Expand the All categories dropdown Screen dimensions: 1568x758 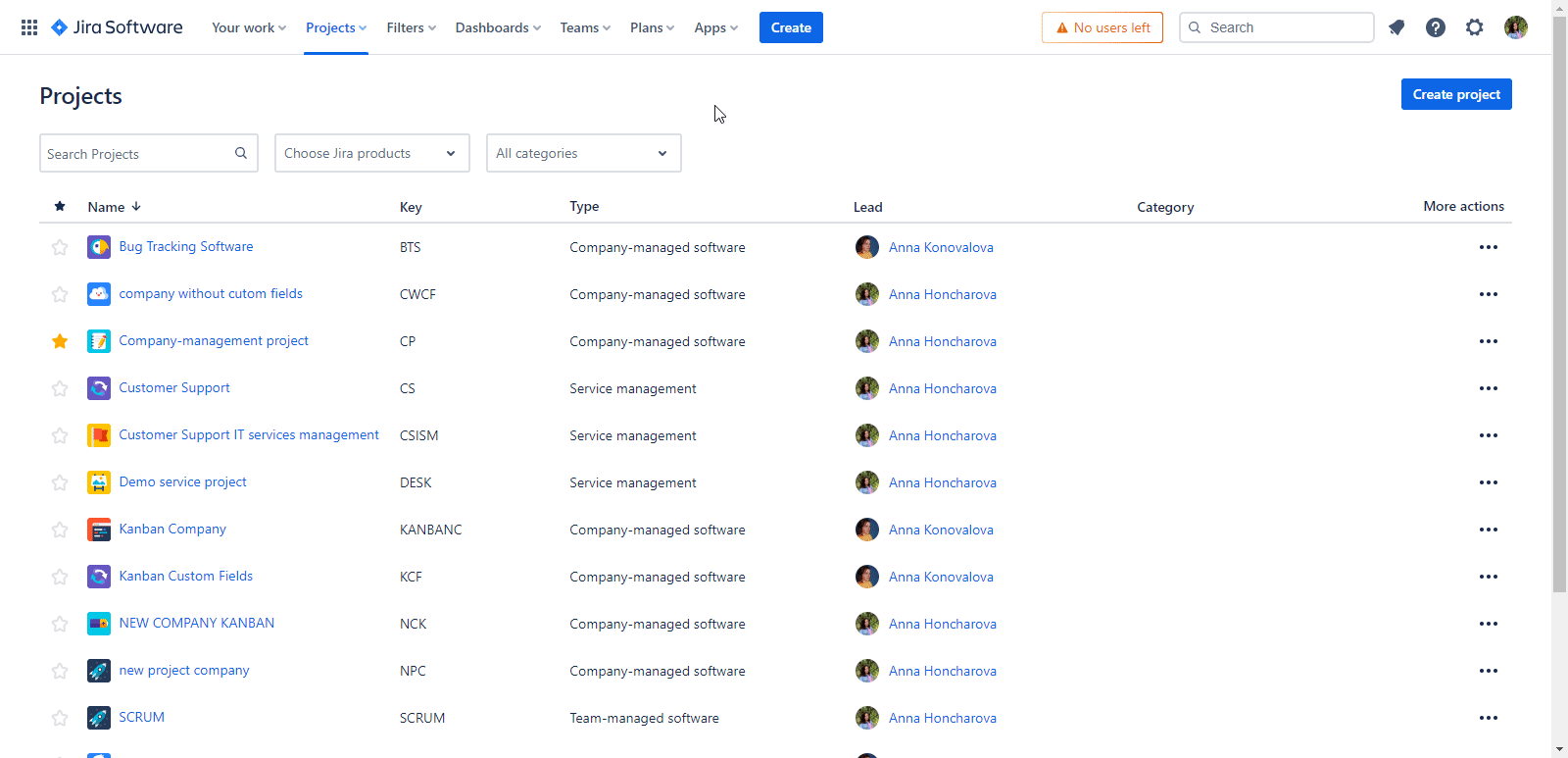(x=583, y=153)
